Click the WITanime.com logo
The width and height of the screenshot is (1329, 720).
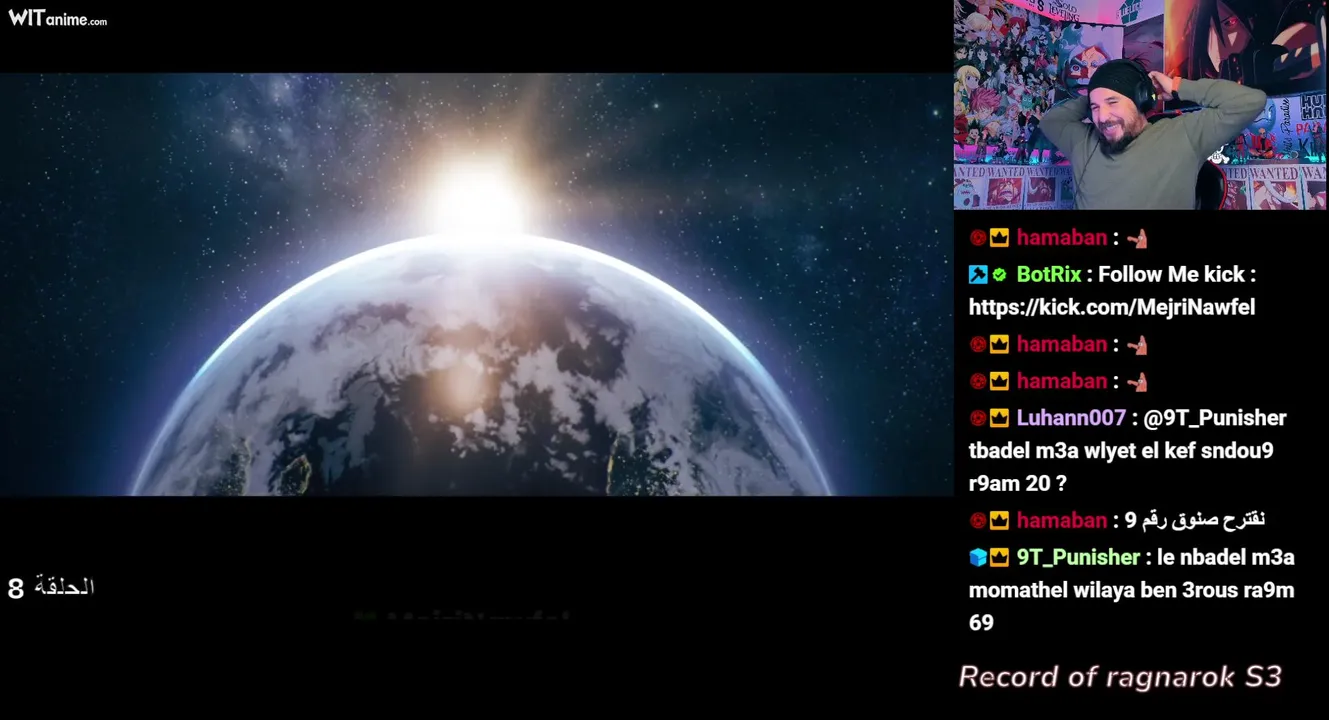(57, 18)
